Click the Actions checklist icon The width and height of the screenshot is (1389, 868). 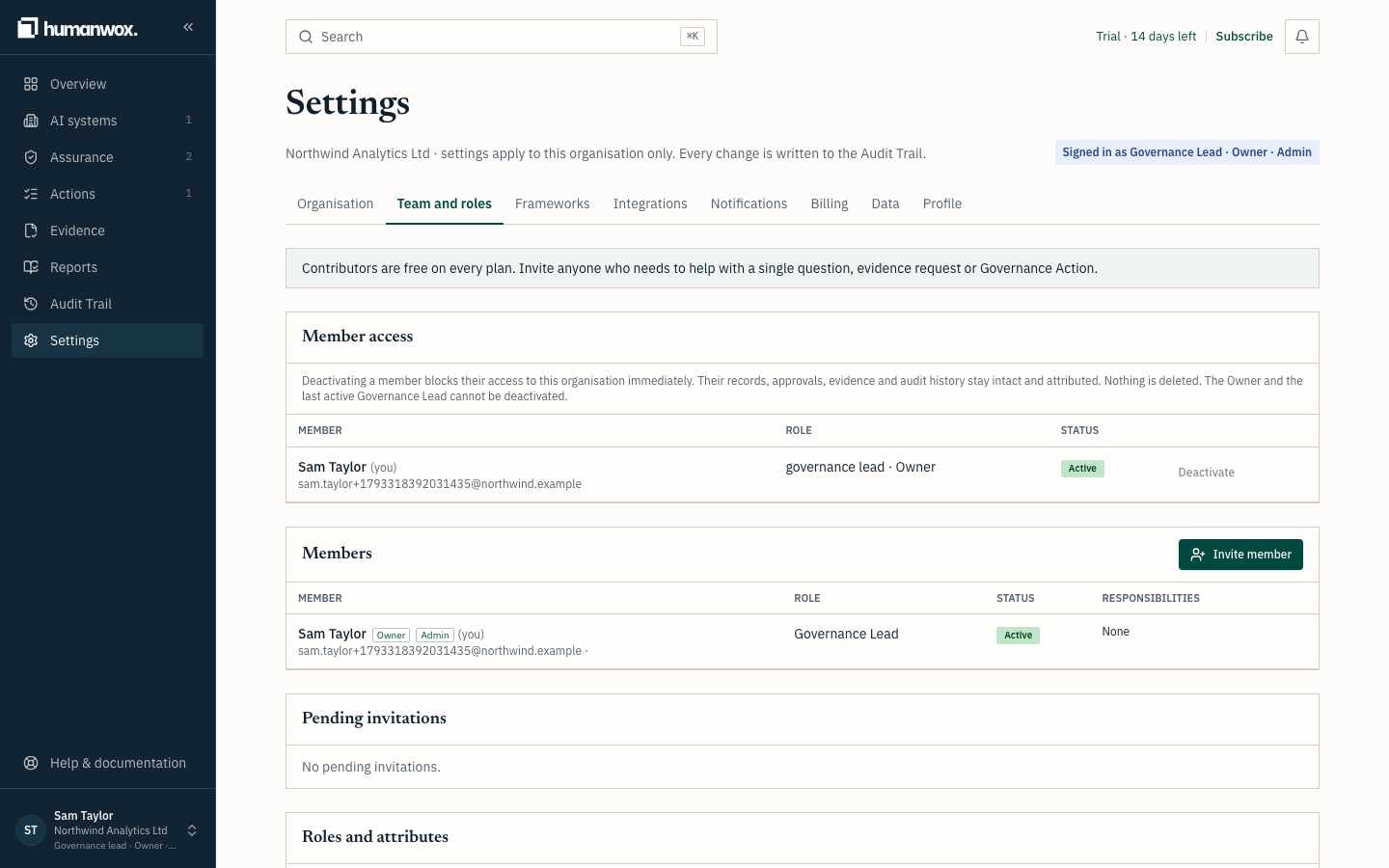point(31,194)
